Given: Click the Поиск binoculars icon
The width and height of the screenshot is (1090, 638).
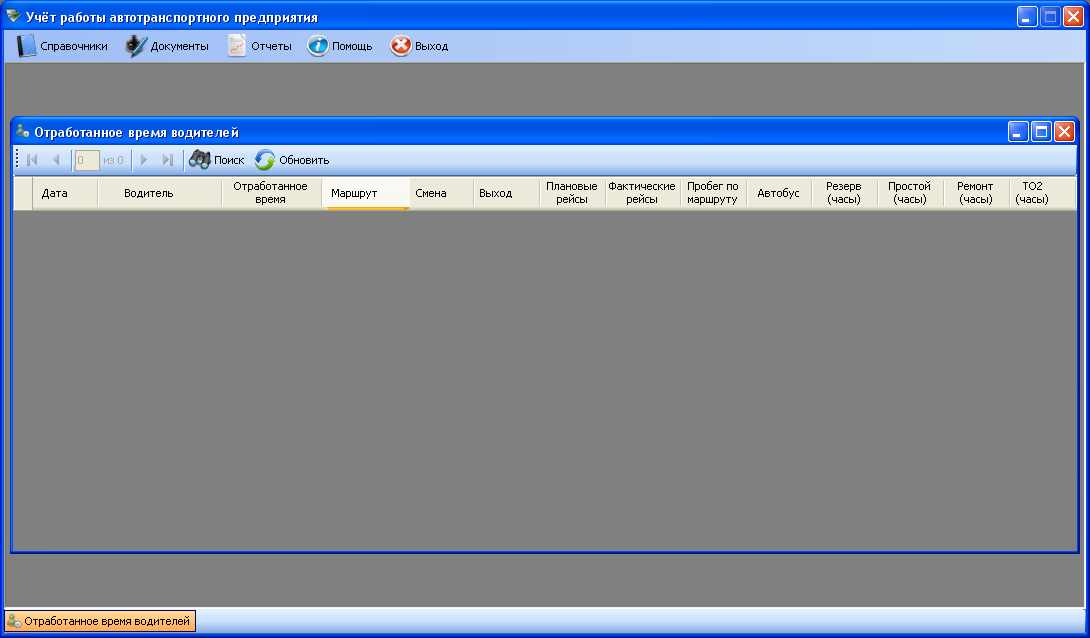Looking at the screenshot, I should pyautogui.click(x=200, y=159).
